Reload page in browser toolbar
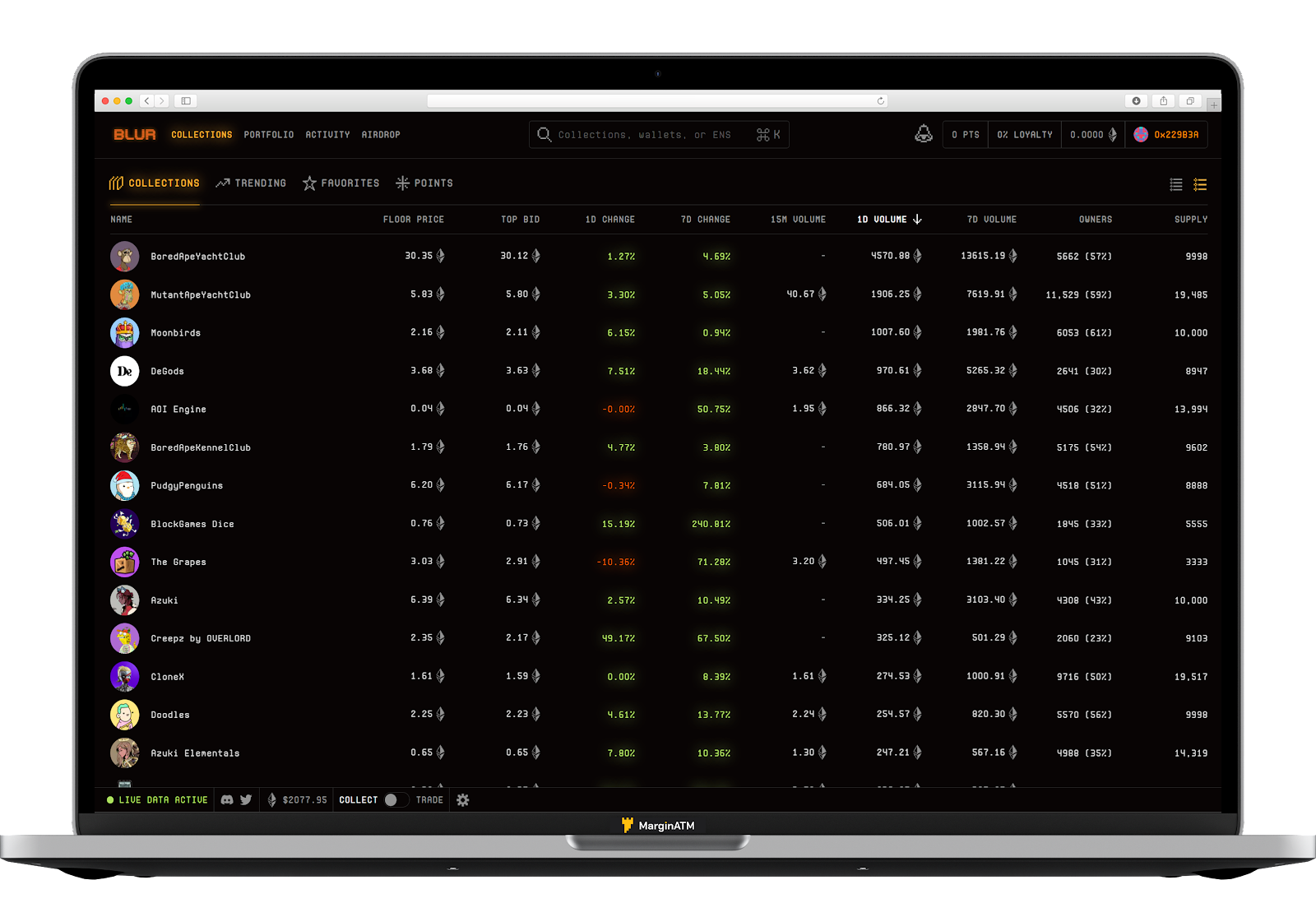This screenshot has height=917, width=1316. pos(881,101)
